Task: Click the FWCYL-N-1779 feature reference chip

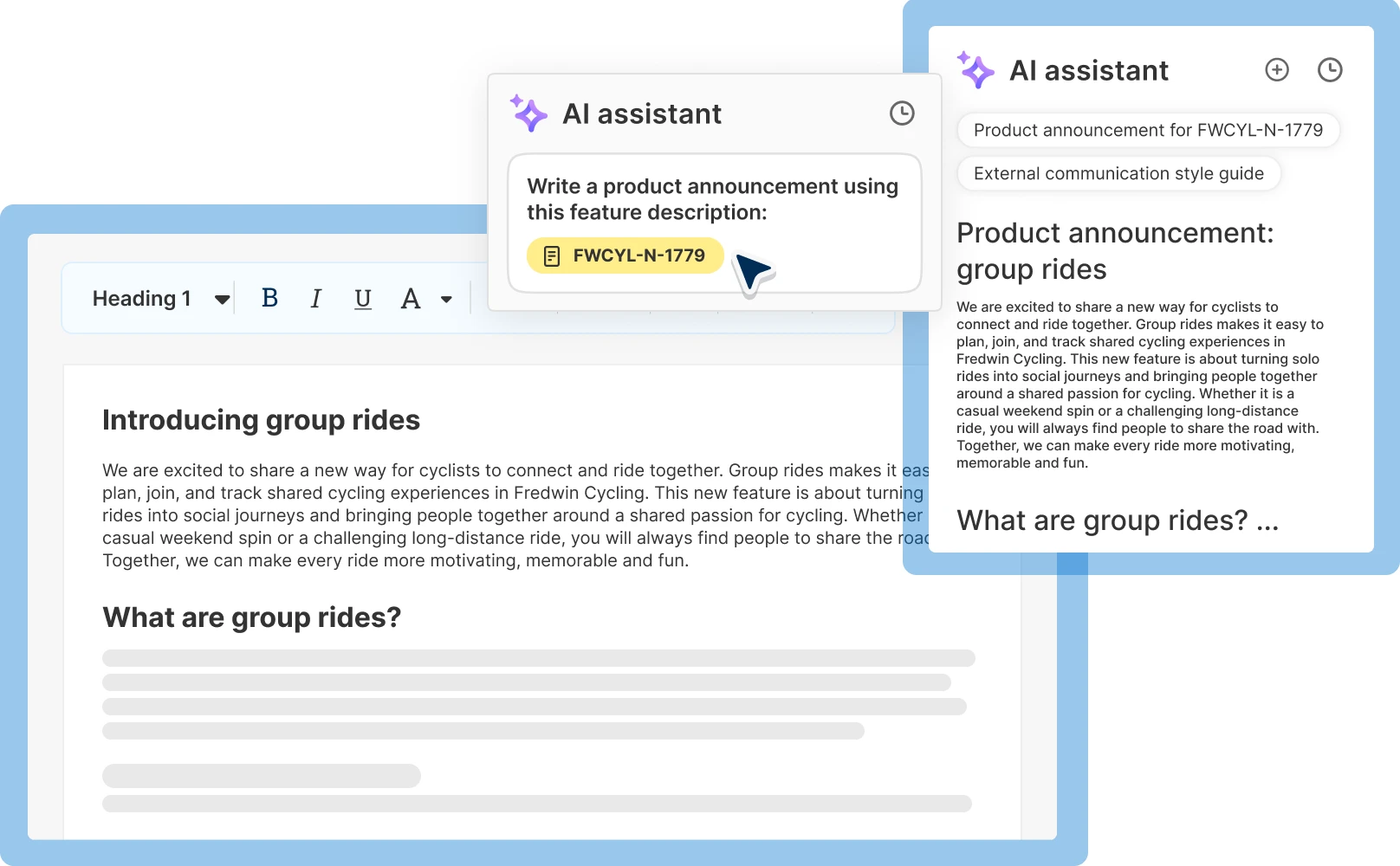Action: click(625, 255)
